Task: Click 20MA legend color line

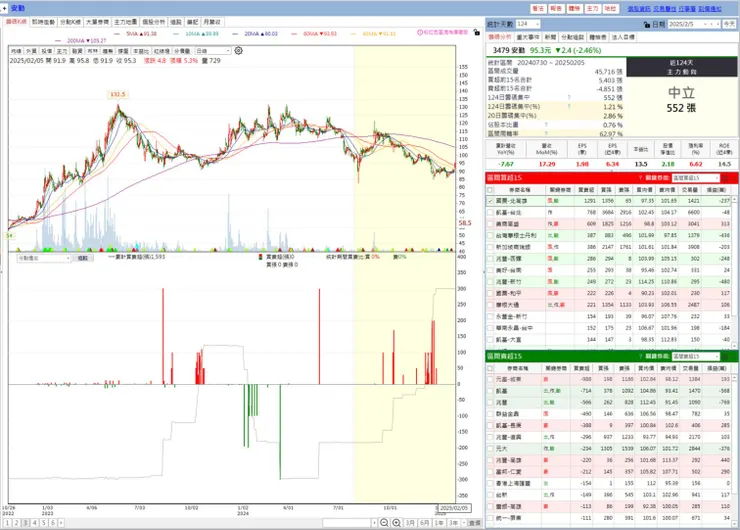Action: click(236, 34)
